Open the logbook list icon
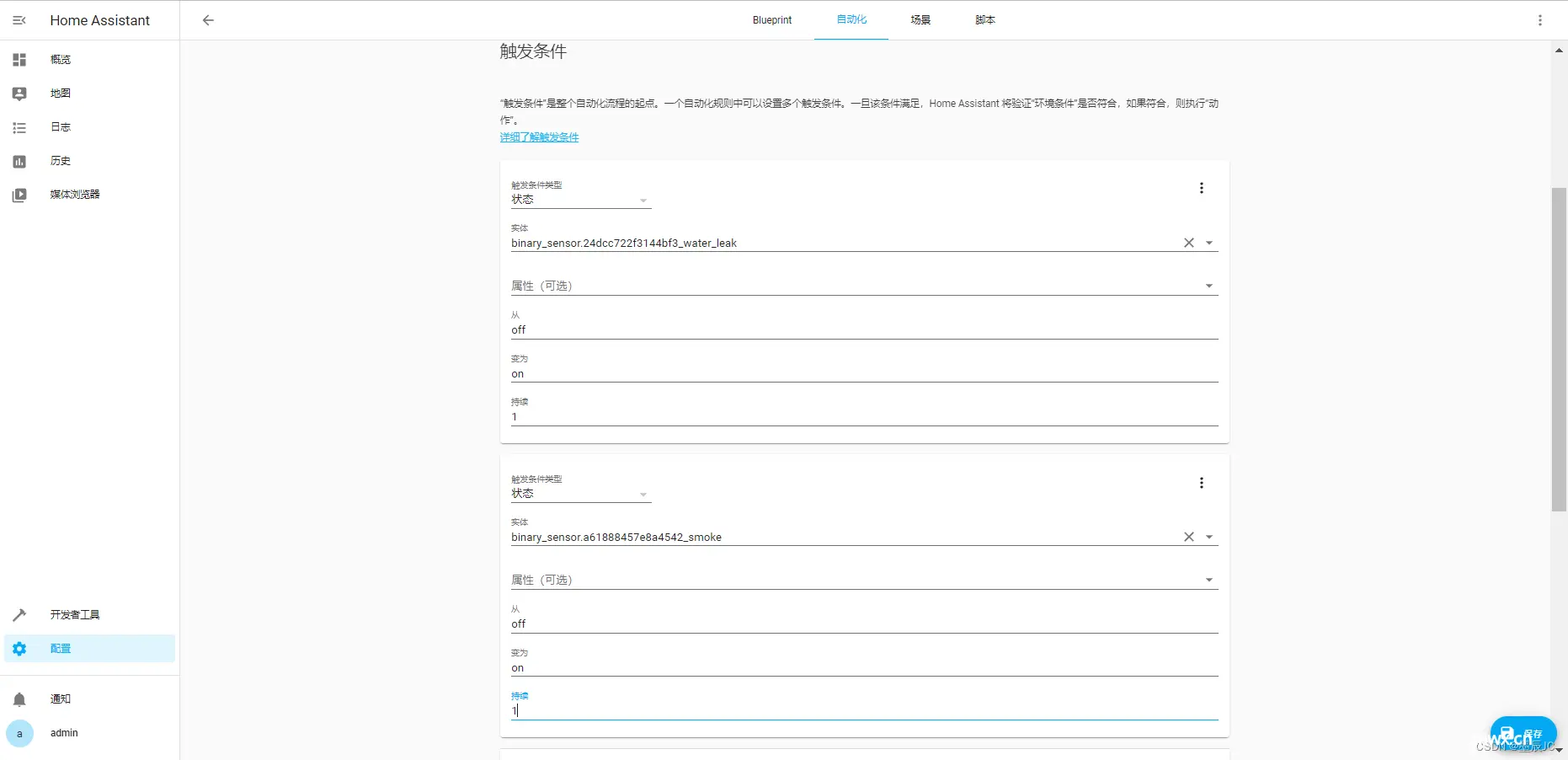Image resolution: width=1568 pixels, height=760 pixels. [19, 127]
